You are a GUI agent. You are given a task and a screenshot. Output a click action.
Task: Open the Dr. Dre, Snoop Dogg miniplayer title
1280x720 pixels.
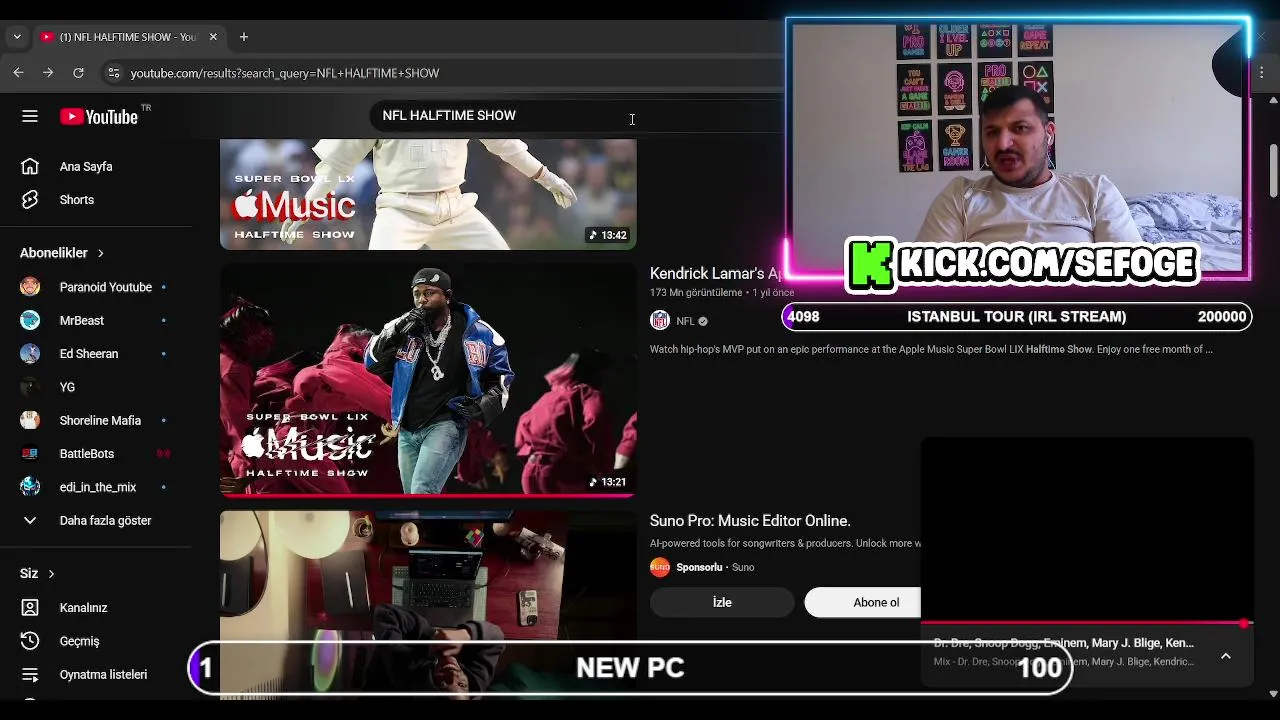1064,643
